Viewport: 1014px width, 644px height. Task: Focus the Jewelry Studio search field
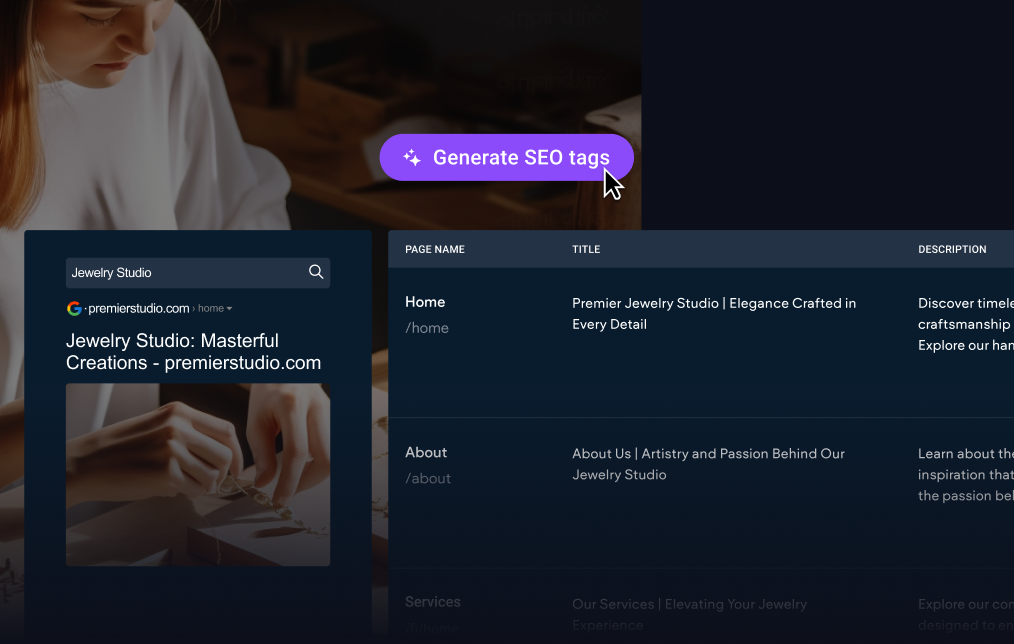click(185, 273)
